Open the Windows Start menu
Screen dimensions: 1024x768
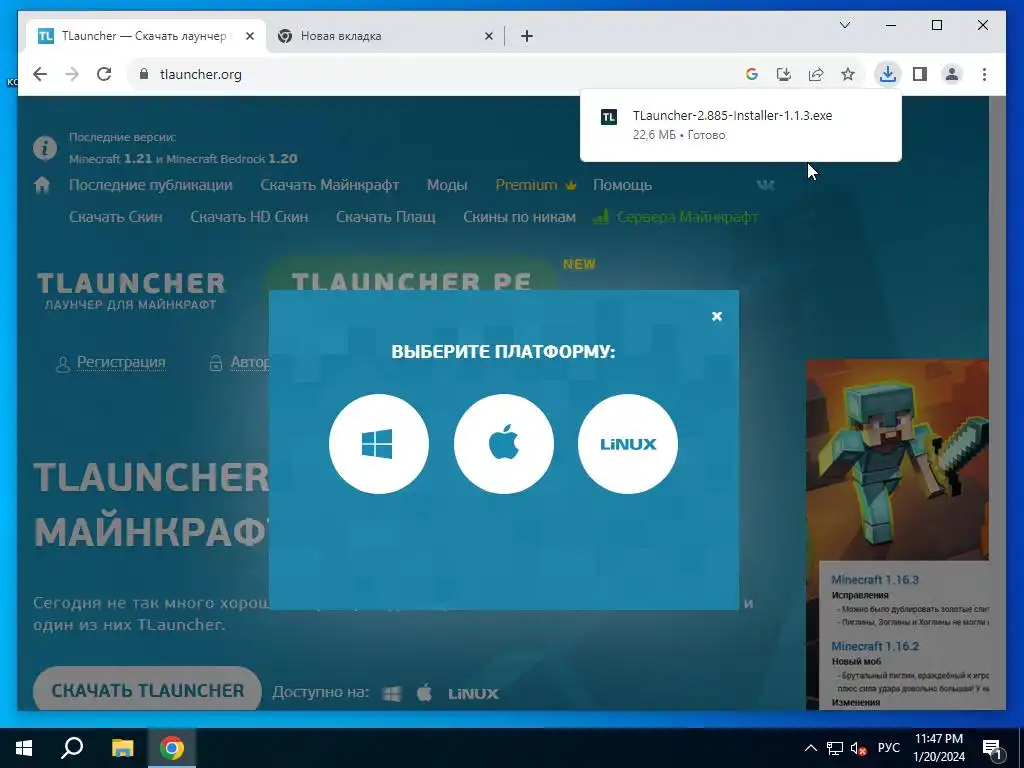click(x=24, y=748)
